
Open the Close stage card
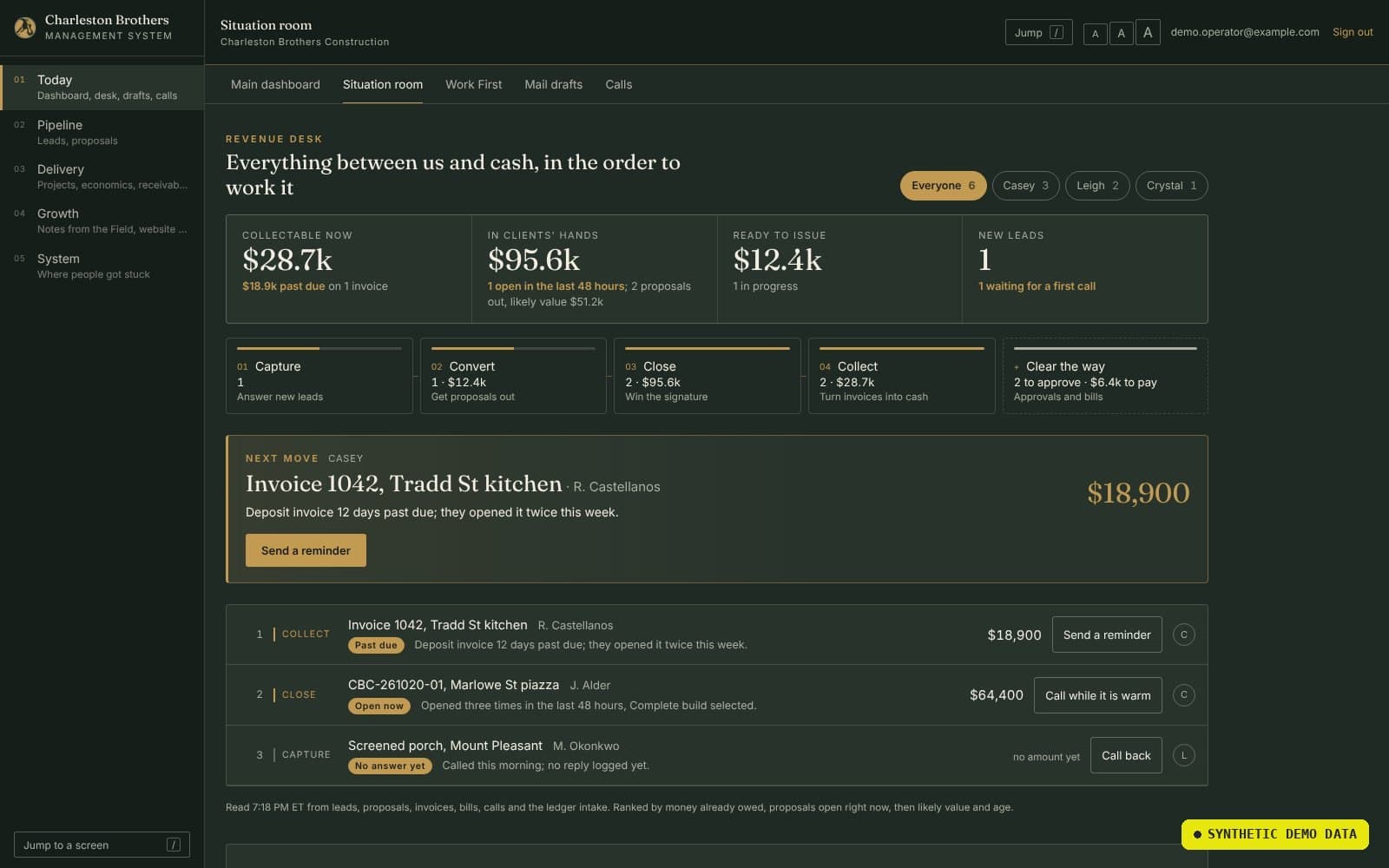(707, 376)
